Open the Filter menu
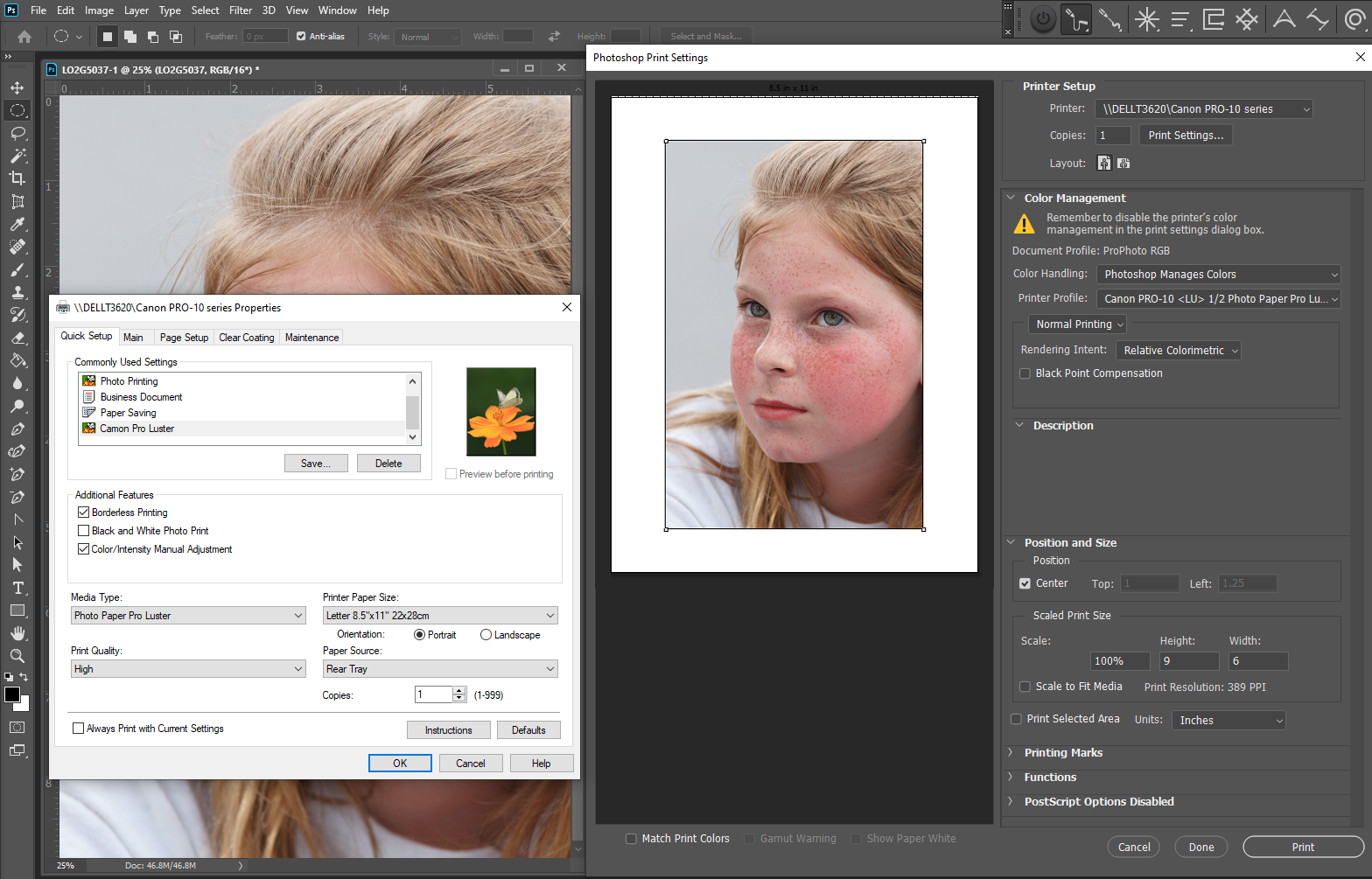 click(x=241, y=10)
